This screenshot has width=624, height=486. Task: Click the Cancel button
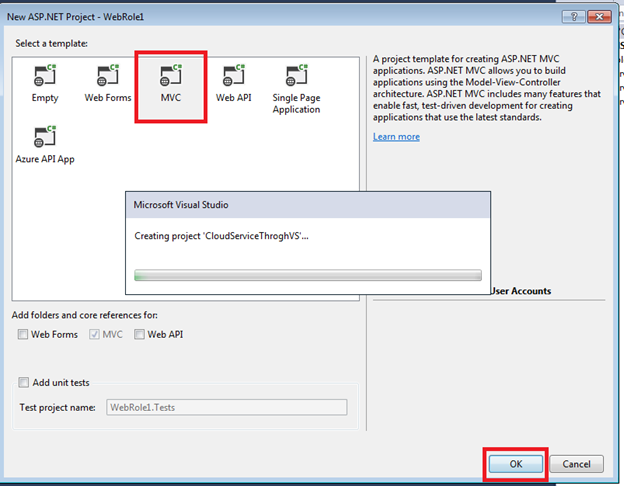[x=576, y=464]
